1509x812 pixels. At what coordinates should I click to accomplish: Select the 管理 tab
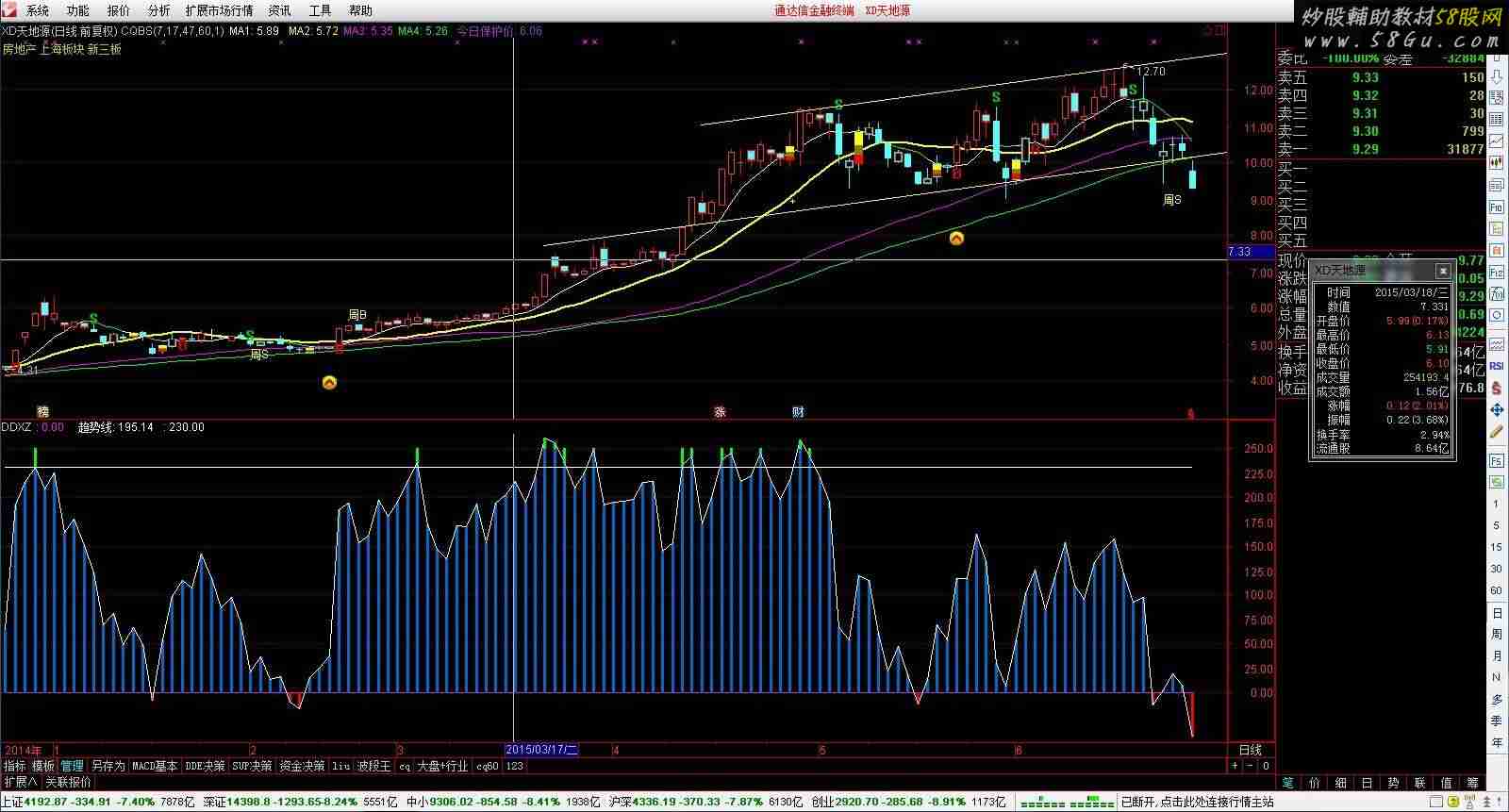coord(72,766)
